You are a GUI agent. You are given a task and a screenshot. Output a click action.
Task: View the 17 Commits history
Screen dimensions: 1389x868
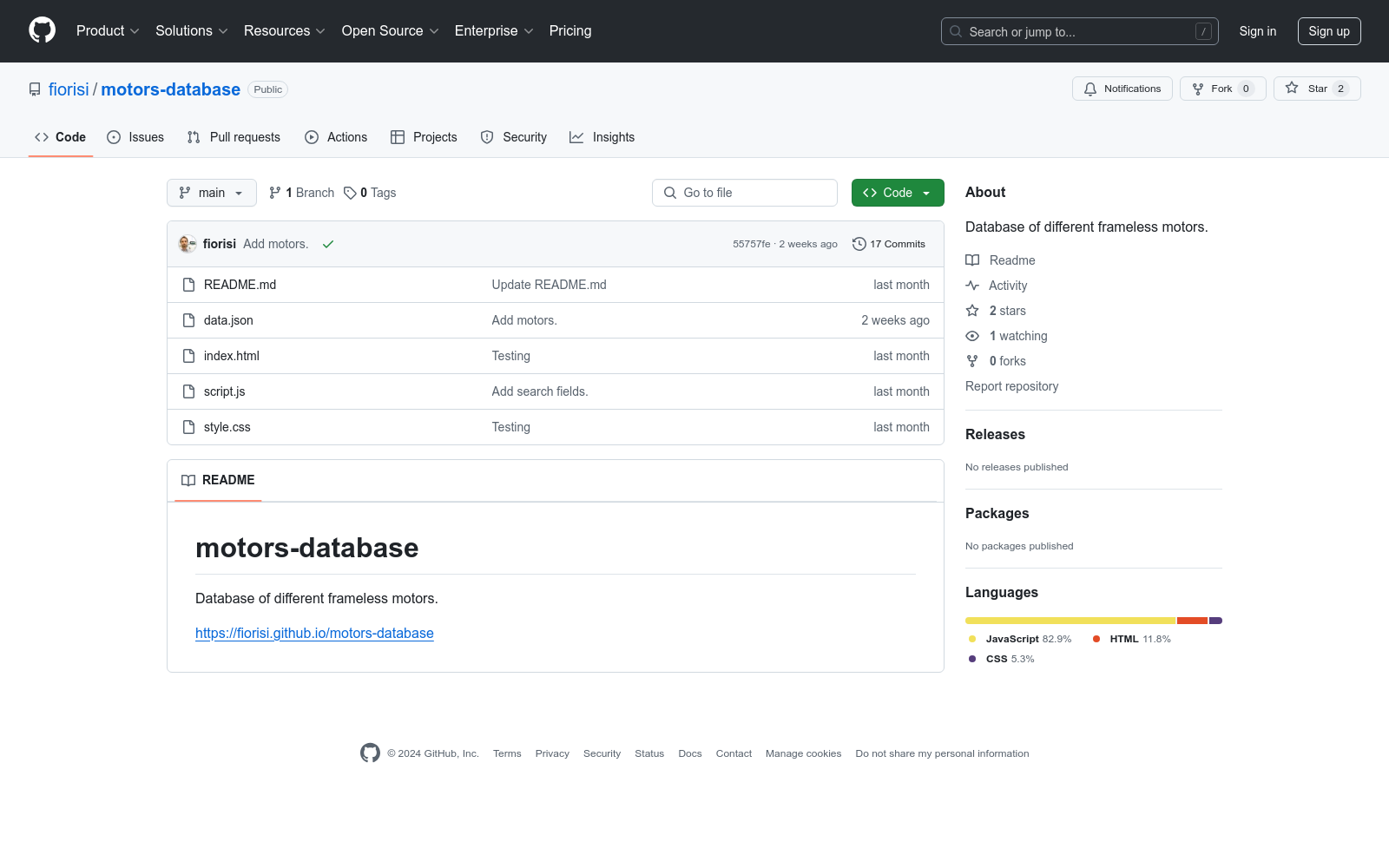(889, 244)
